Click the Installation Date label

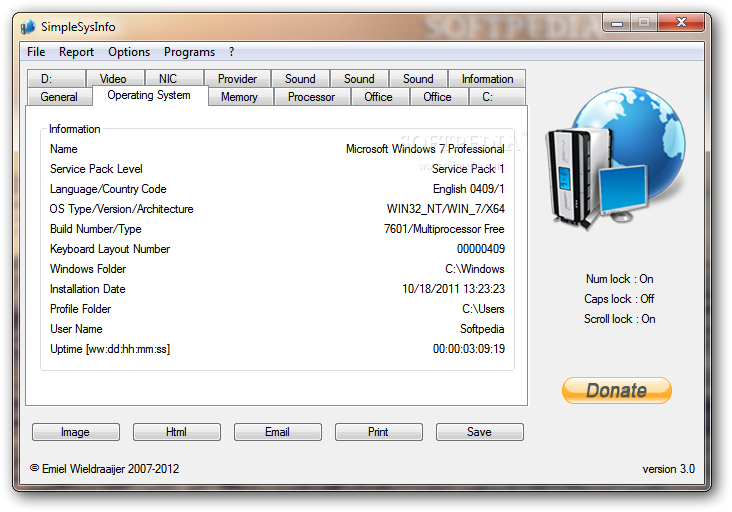(x=88, y=289)
